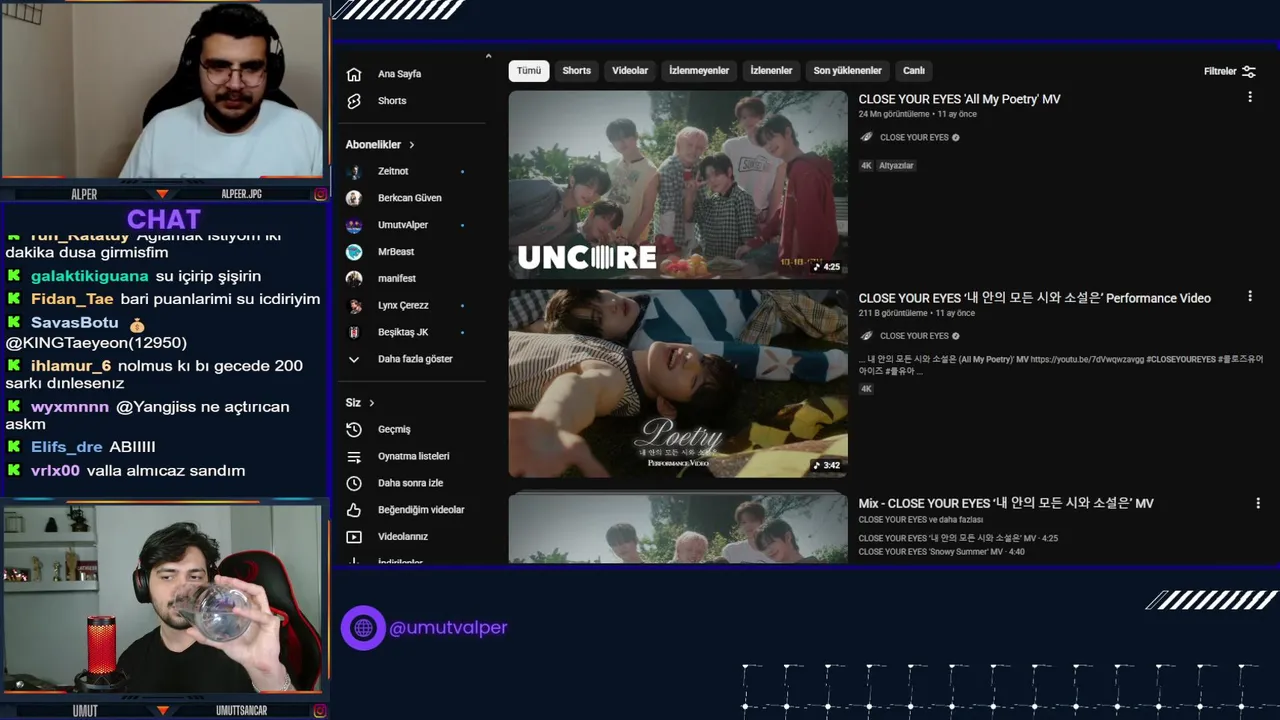
Task: Open Ana Sayfa home icon in sidebar
Action: (x=354, y=74)
